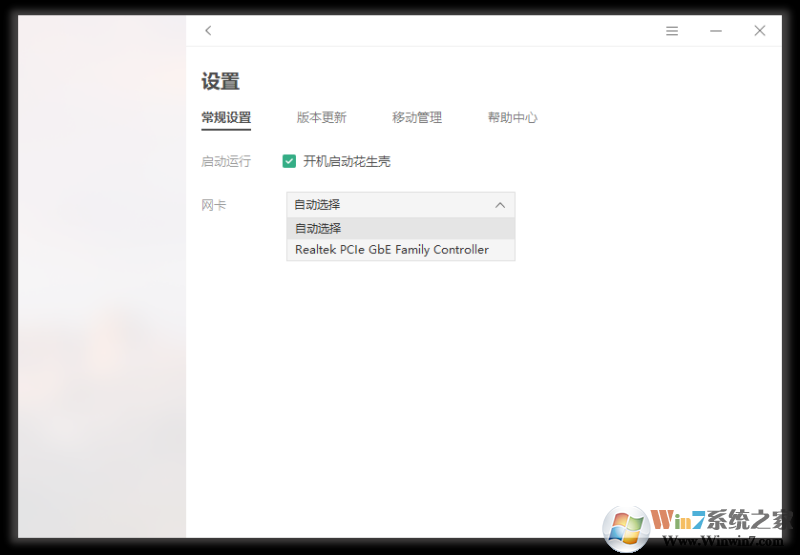Open the hamburger menu icon
Image resolution: width=800 pixels, height=555 pixels.
(672, 31)
